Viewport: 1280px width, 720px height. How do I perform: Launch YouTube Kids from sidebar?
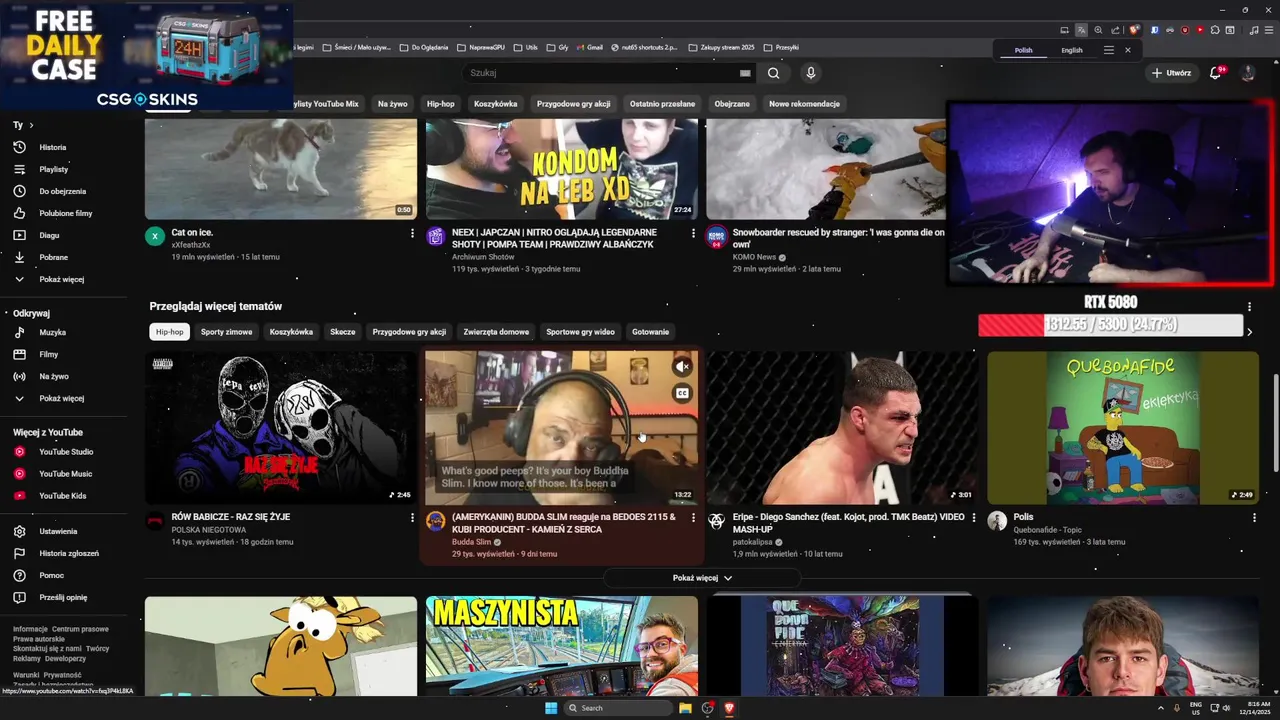[x=62, y=496]
